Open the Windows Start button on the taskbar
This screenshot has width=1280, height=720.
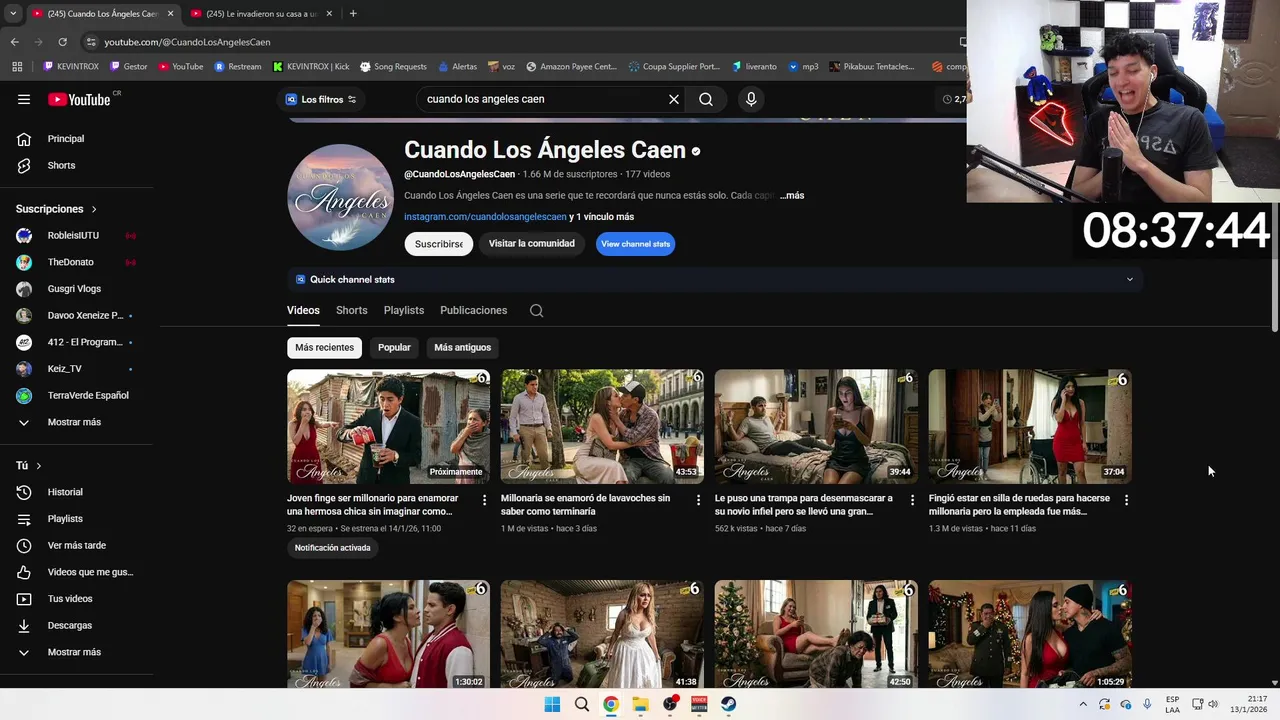click(x=552, y=704)
